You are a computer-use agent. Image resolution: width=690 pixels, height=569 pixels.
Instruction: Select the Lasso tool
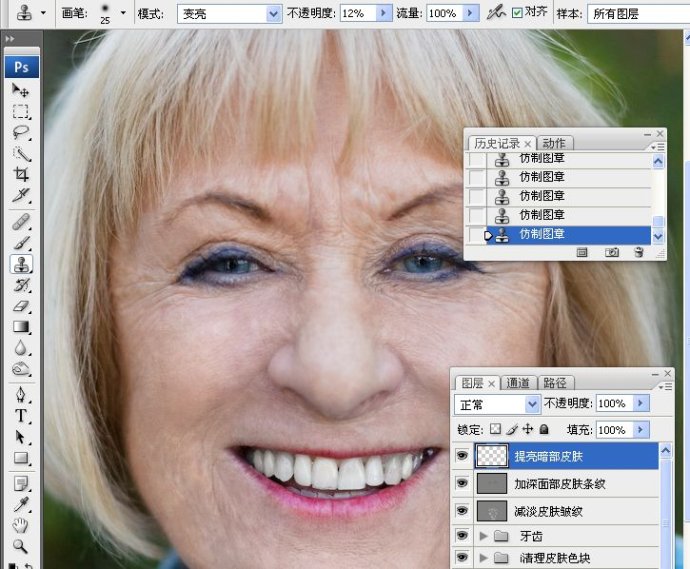pos(20,132)
